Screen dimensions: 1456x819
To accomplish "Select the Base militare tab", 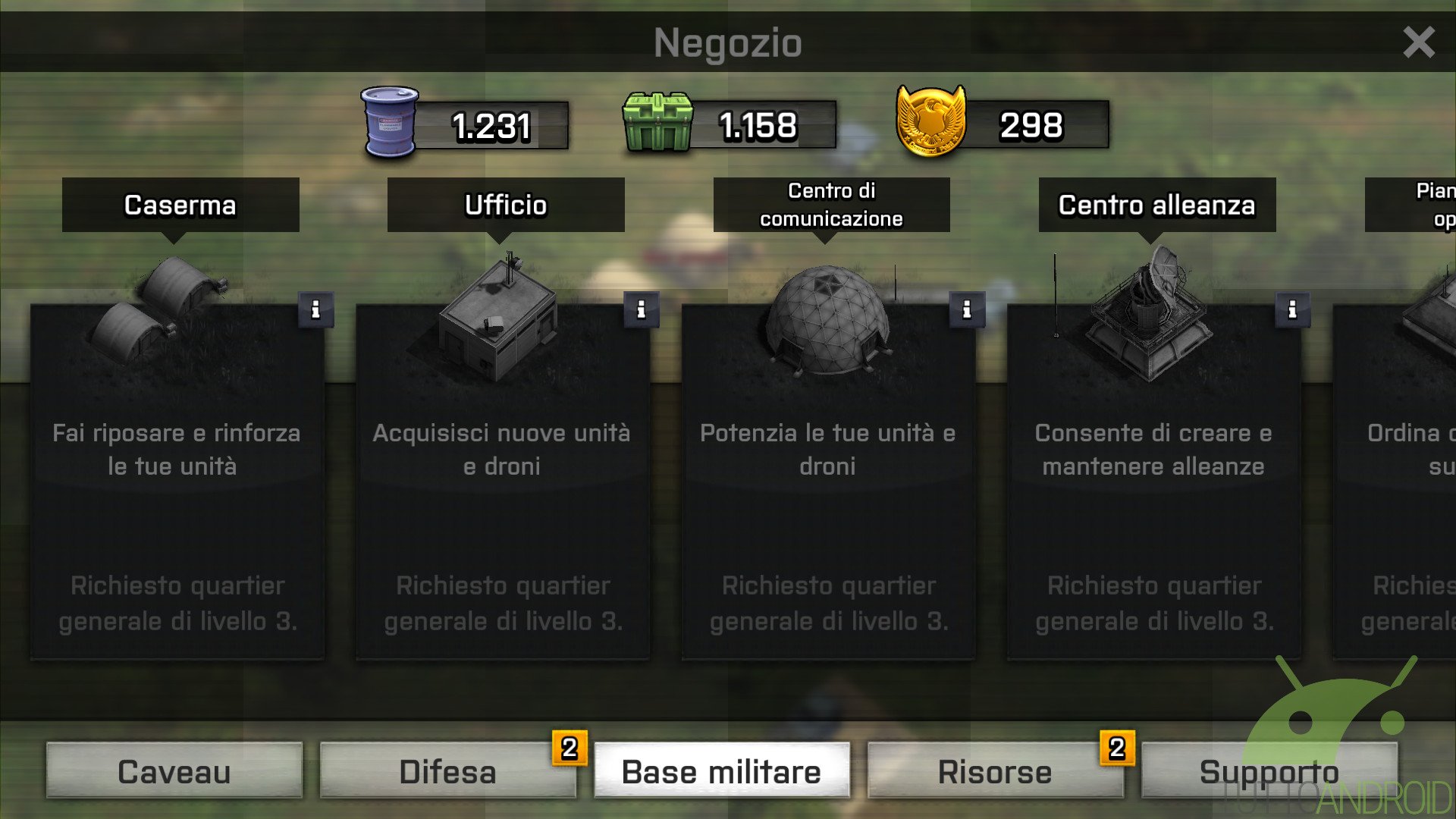I will 721,770.
